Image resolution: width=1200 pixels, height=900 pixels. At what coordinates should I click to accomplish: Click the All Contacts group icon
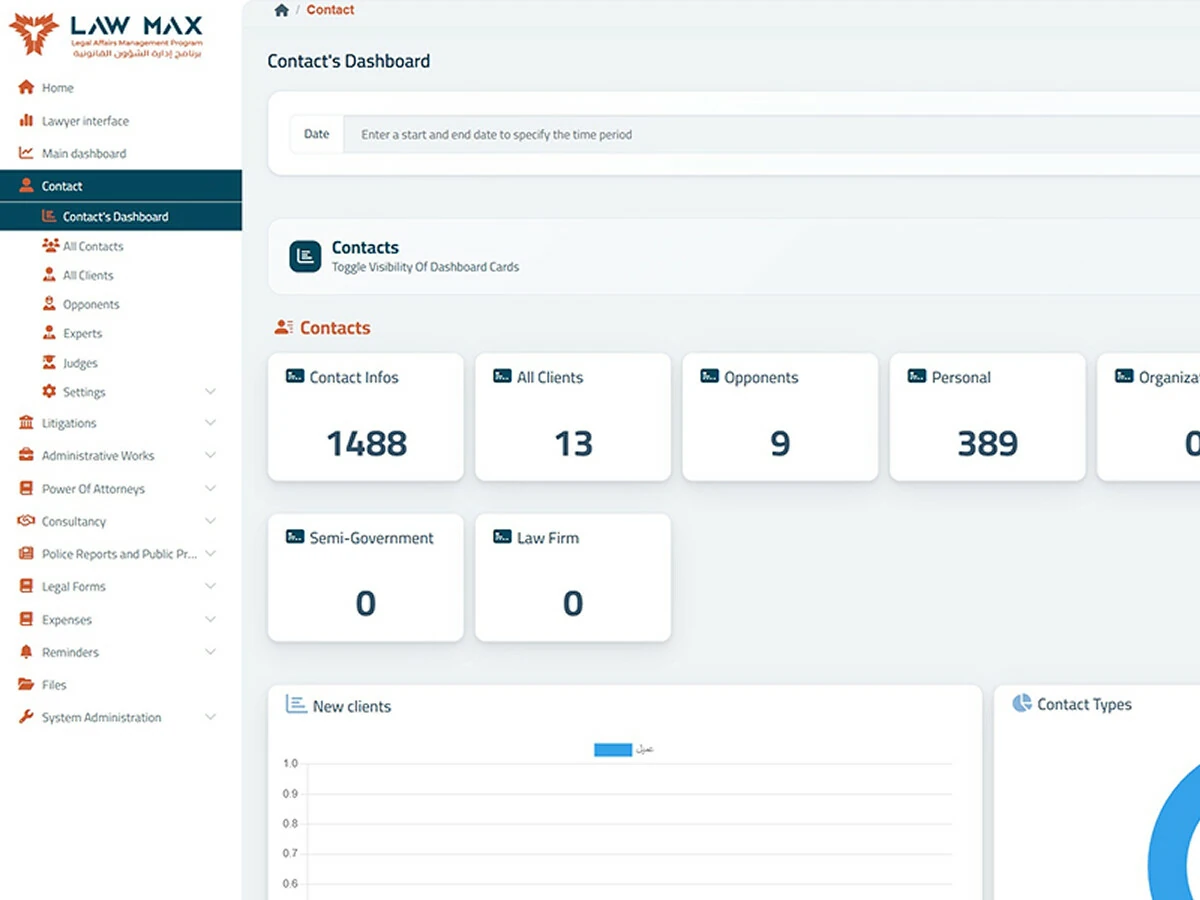coord(50,246)
